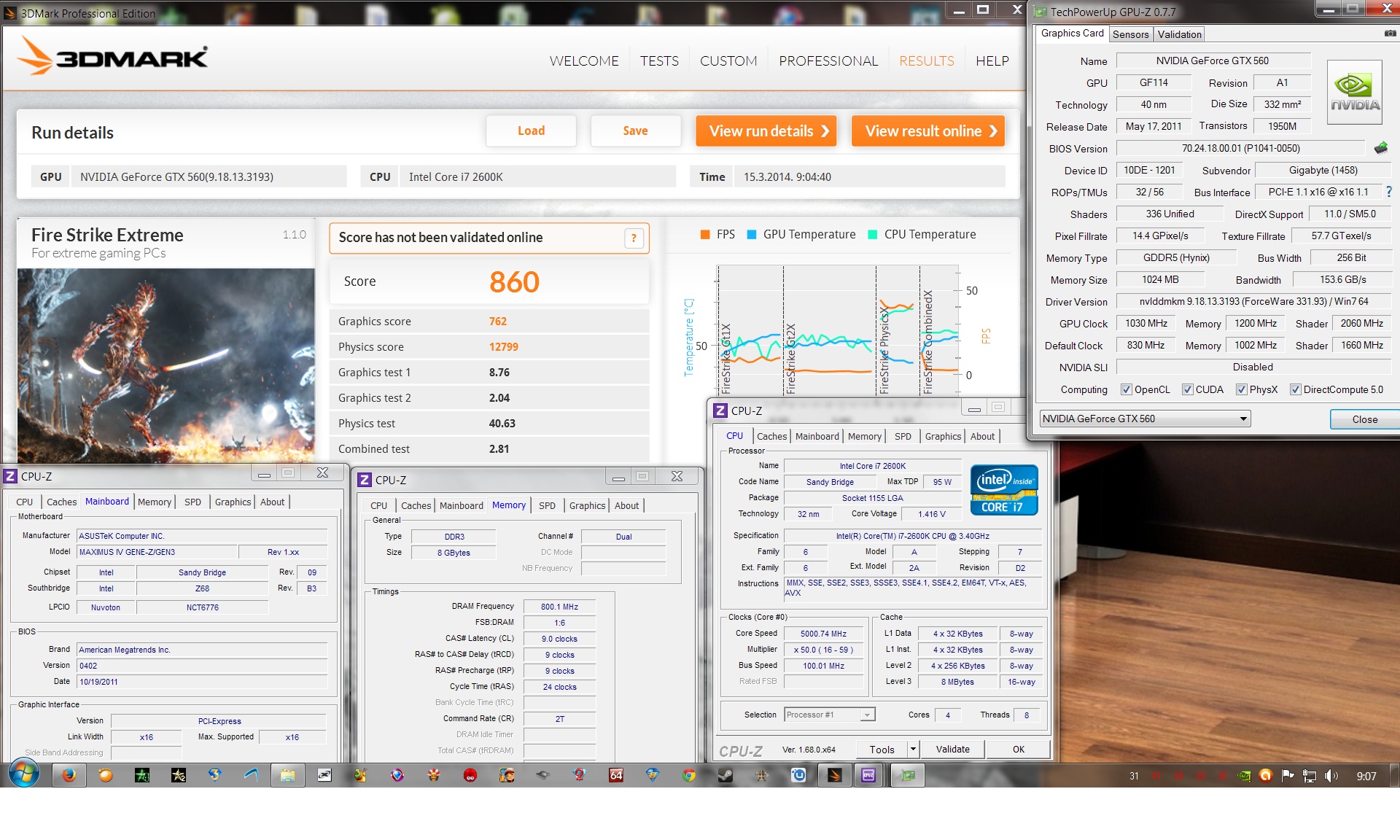Click View result online button

point(928,131)
